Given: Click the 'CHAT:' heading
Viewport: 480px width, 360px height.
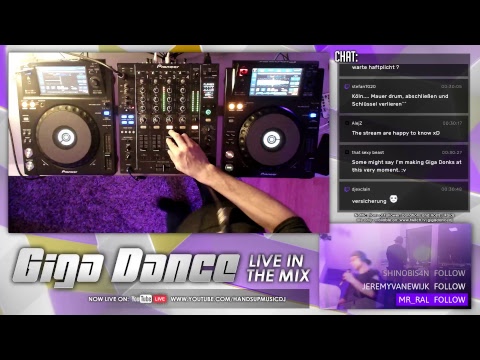Looking at the screenshot, I should pyautogui.click(x=346, y=57).
